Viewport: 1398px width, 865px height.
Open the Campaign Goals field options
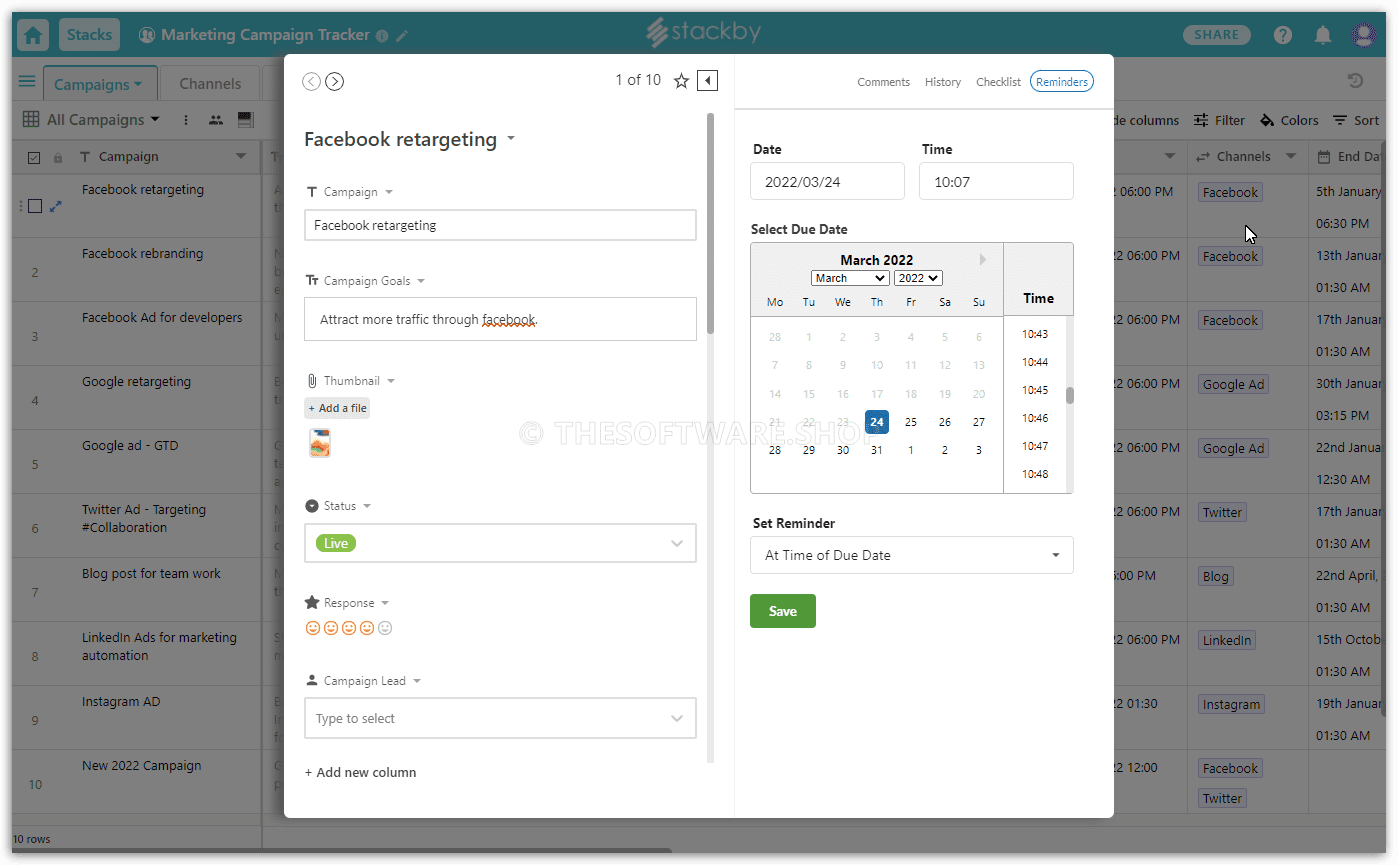(421, 282)
